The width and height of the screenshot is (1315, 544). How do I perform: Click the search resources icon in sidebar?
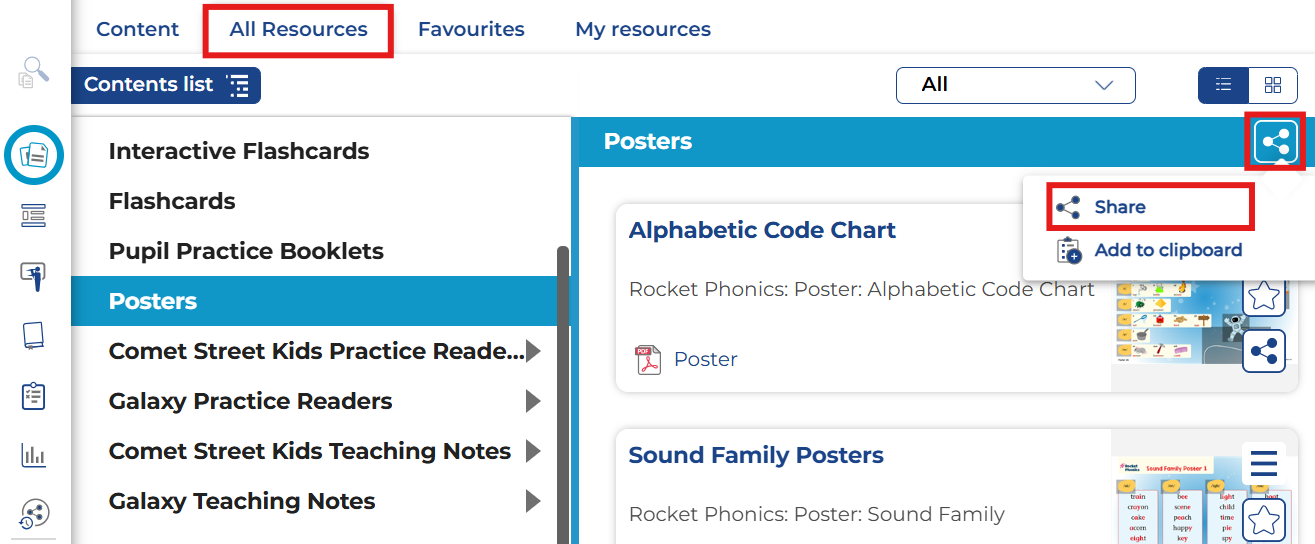click(x=34, y=72)
